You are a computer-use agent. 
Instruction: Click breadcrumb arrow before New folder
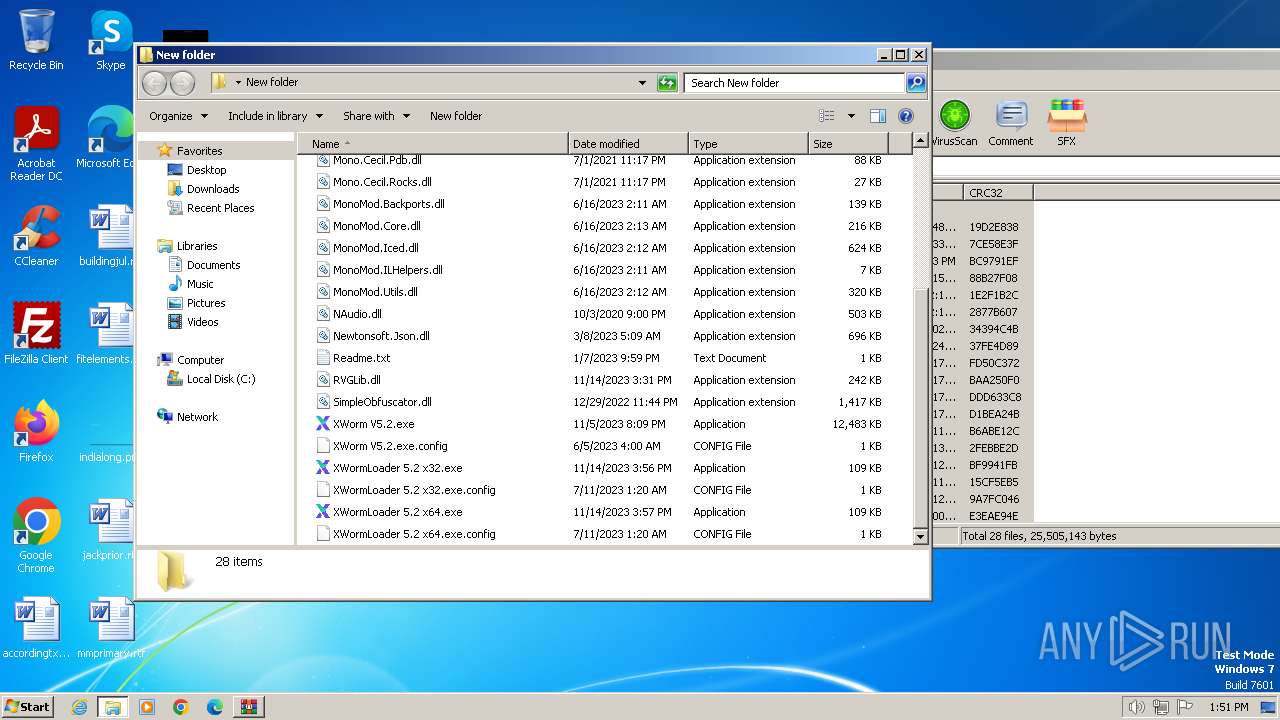tap(237, 83)
